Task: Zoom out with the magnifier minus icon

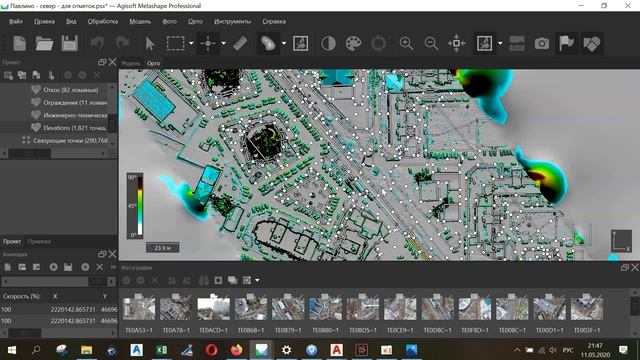Action: [x=431, y=43]
